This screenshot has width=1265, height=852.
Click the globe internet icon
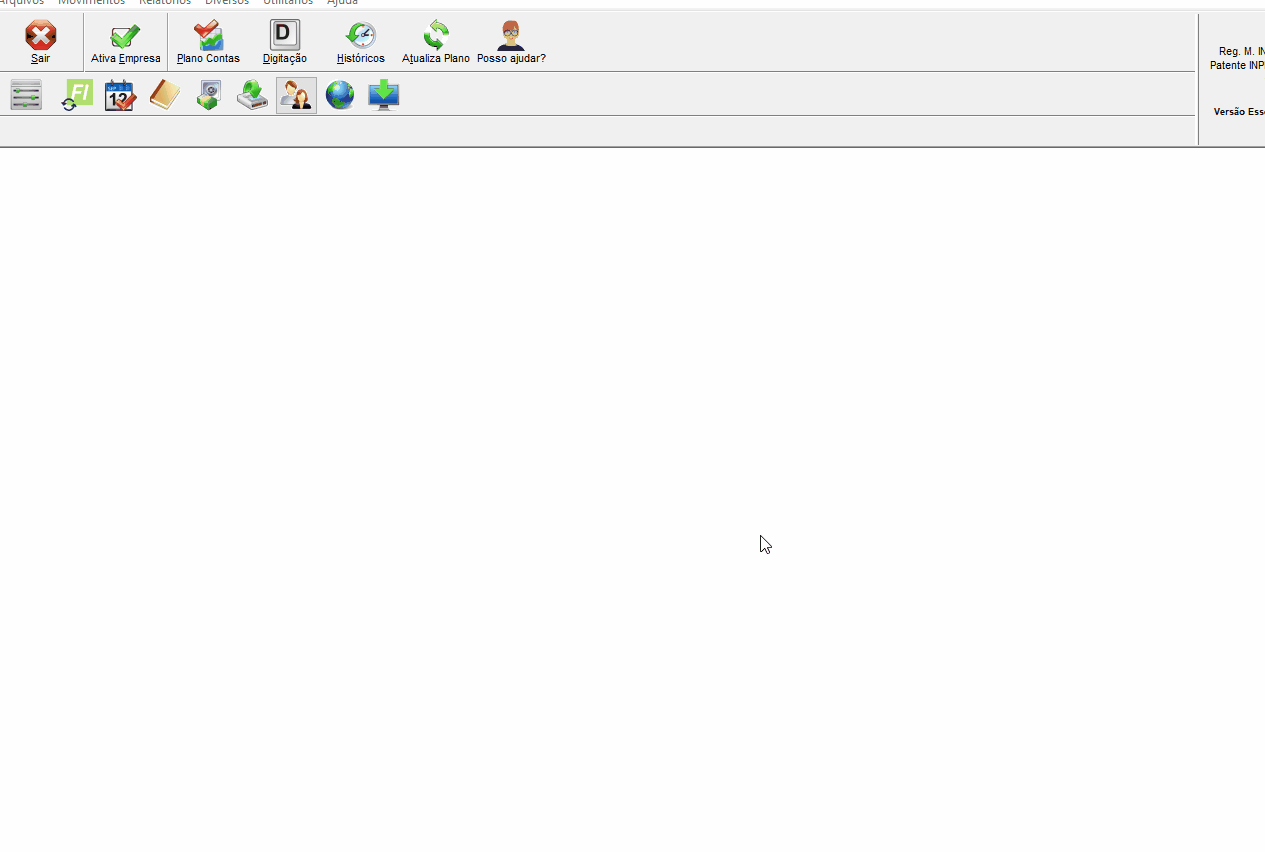click(x=340, y=95)
